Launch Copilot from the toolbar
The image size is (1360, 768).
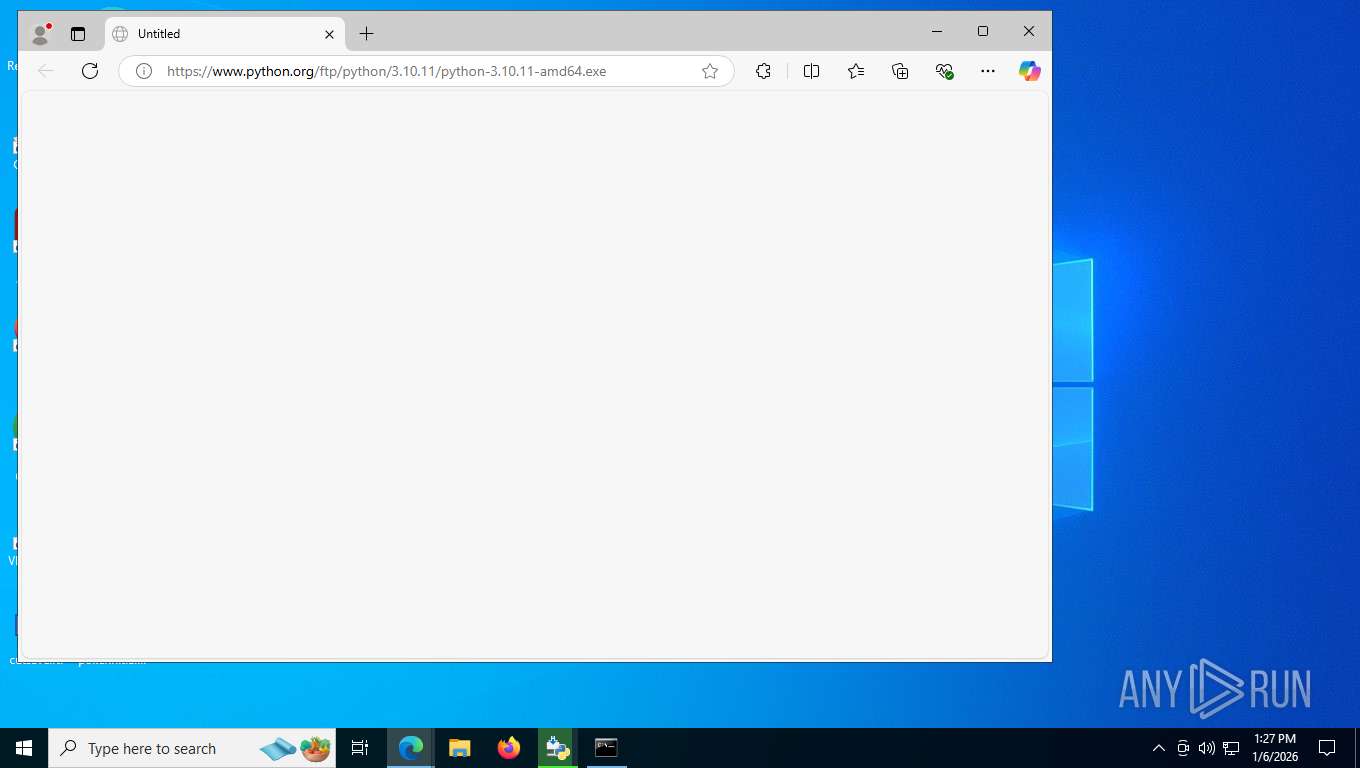[x=1030, y=71]
